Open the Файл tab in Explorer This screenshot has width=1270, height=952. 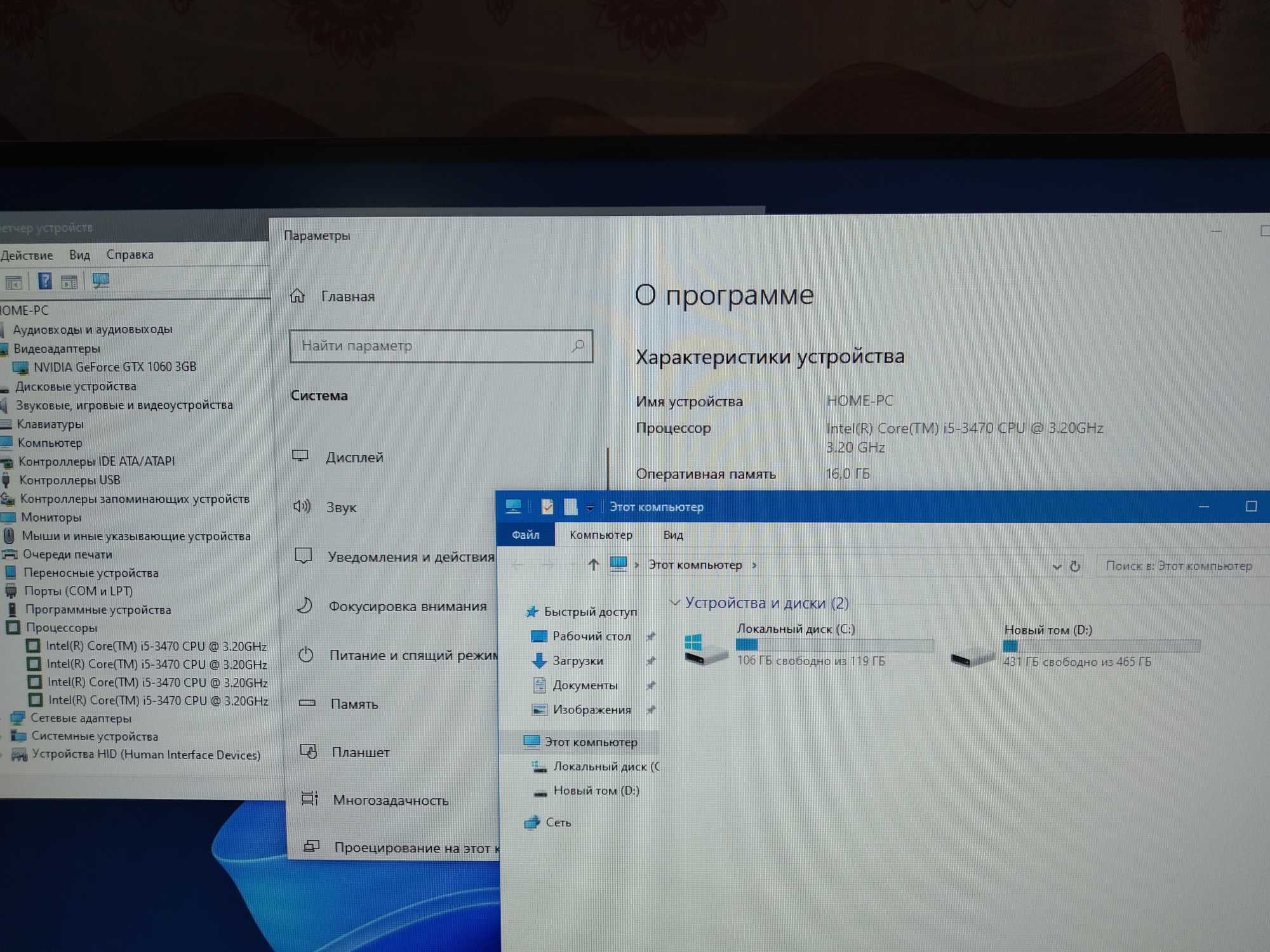pyautogui.click(x=526, y=535)
